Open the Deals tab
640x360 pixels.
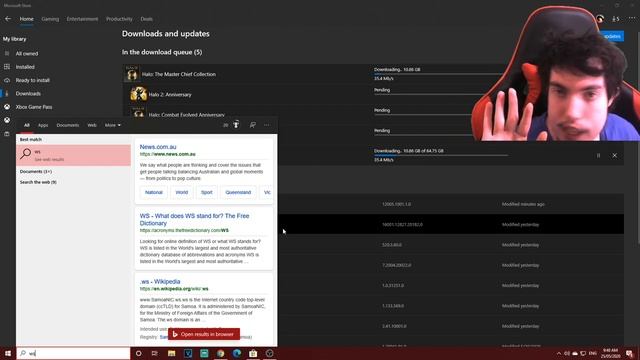tap(147, 19)
